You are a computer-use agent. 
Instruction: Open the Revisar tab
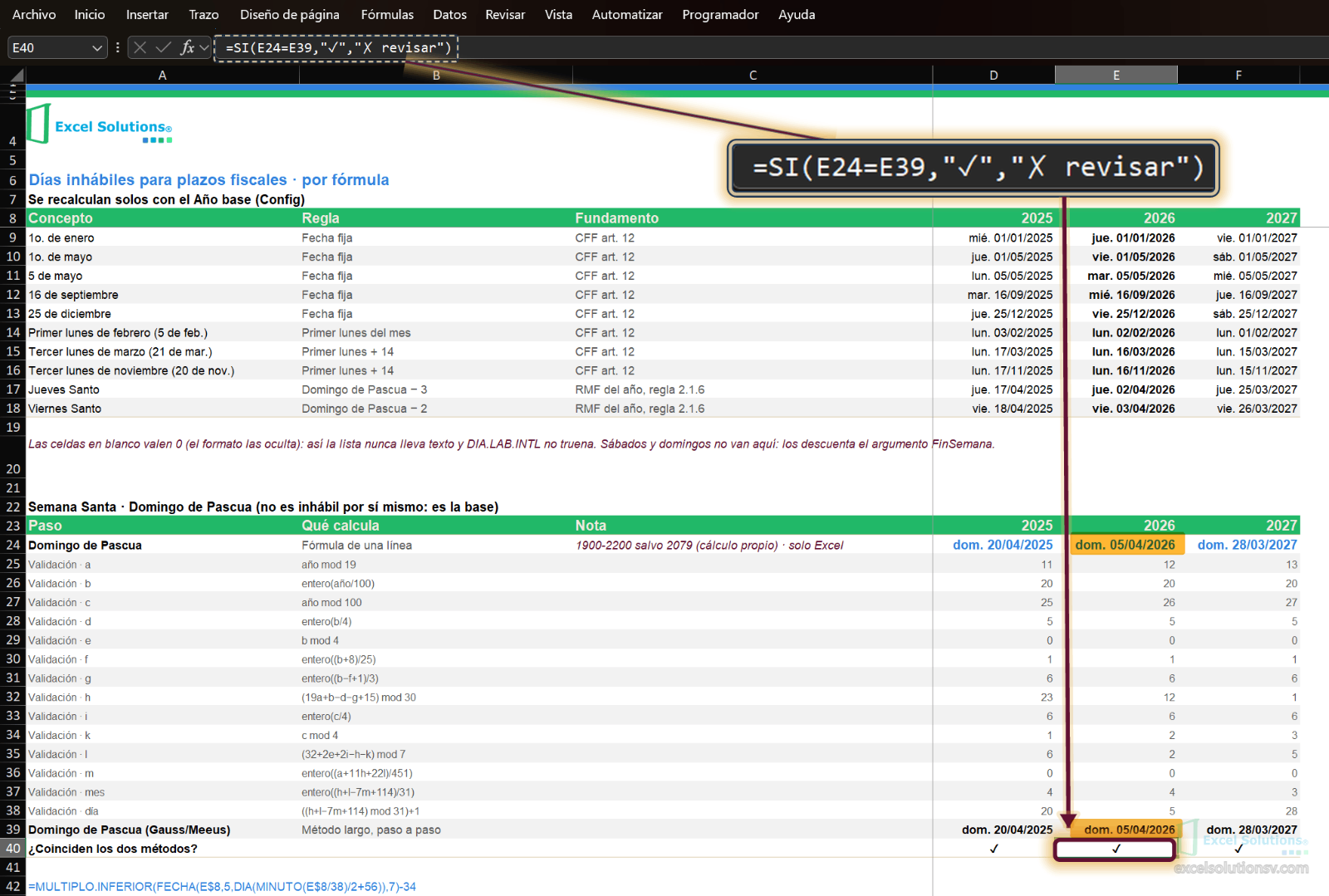pos(505,14)
